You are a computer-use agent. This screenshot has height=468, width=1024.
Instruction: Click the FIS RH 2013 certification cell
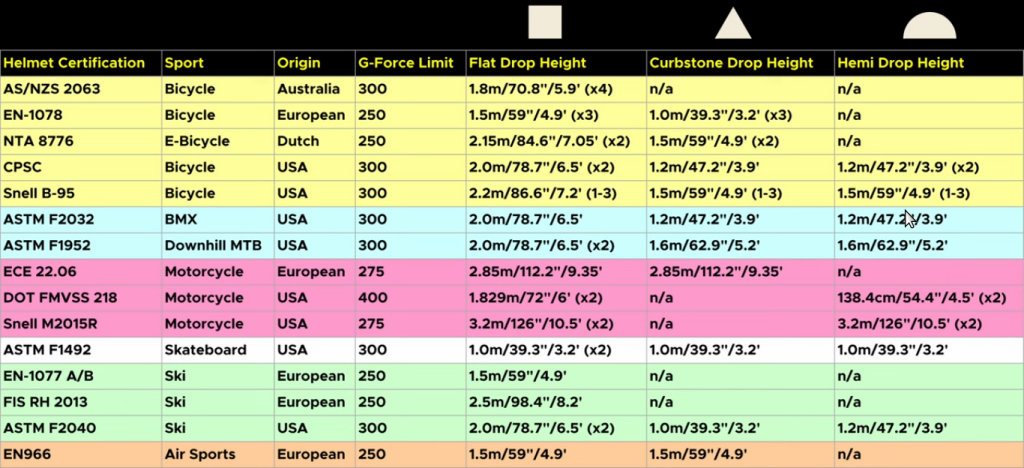click(x=81, y=403)
